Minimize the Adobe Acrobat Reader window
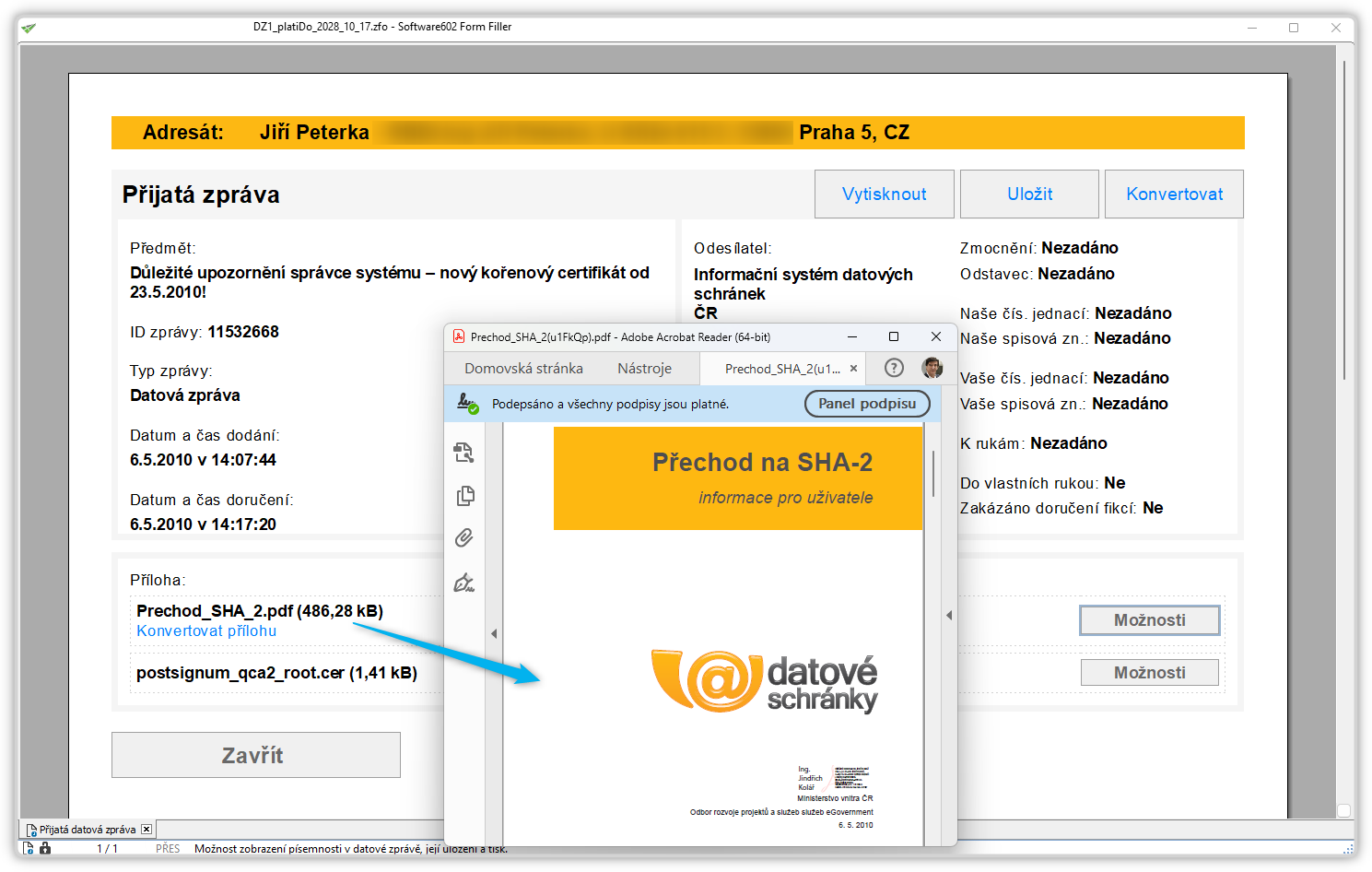 pos(852,336)
